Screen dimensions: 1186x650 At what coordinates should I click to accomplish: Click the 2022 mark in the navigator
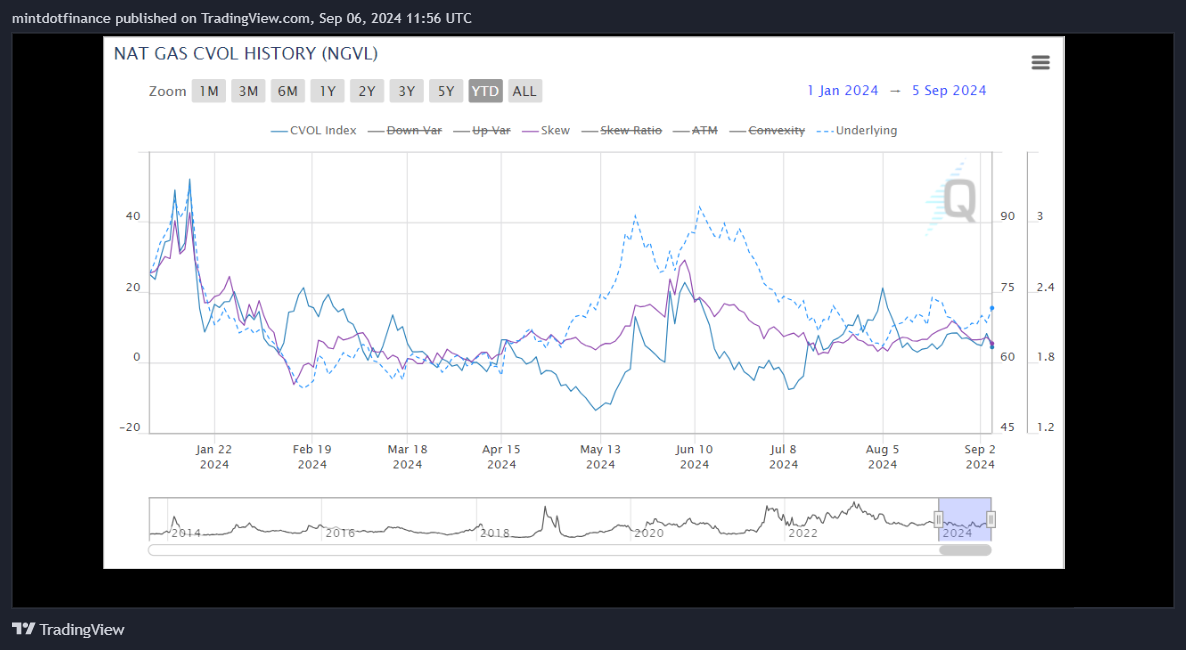pyautogui.click(x=803, y=533)
